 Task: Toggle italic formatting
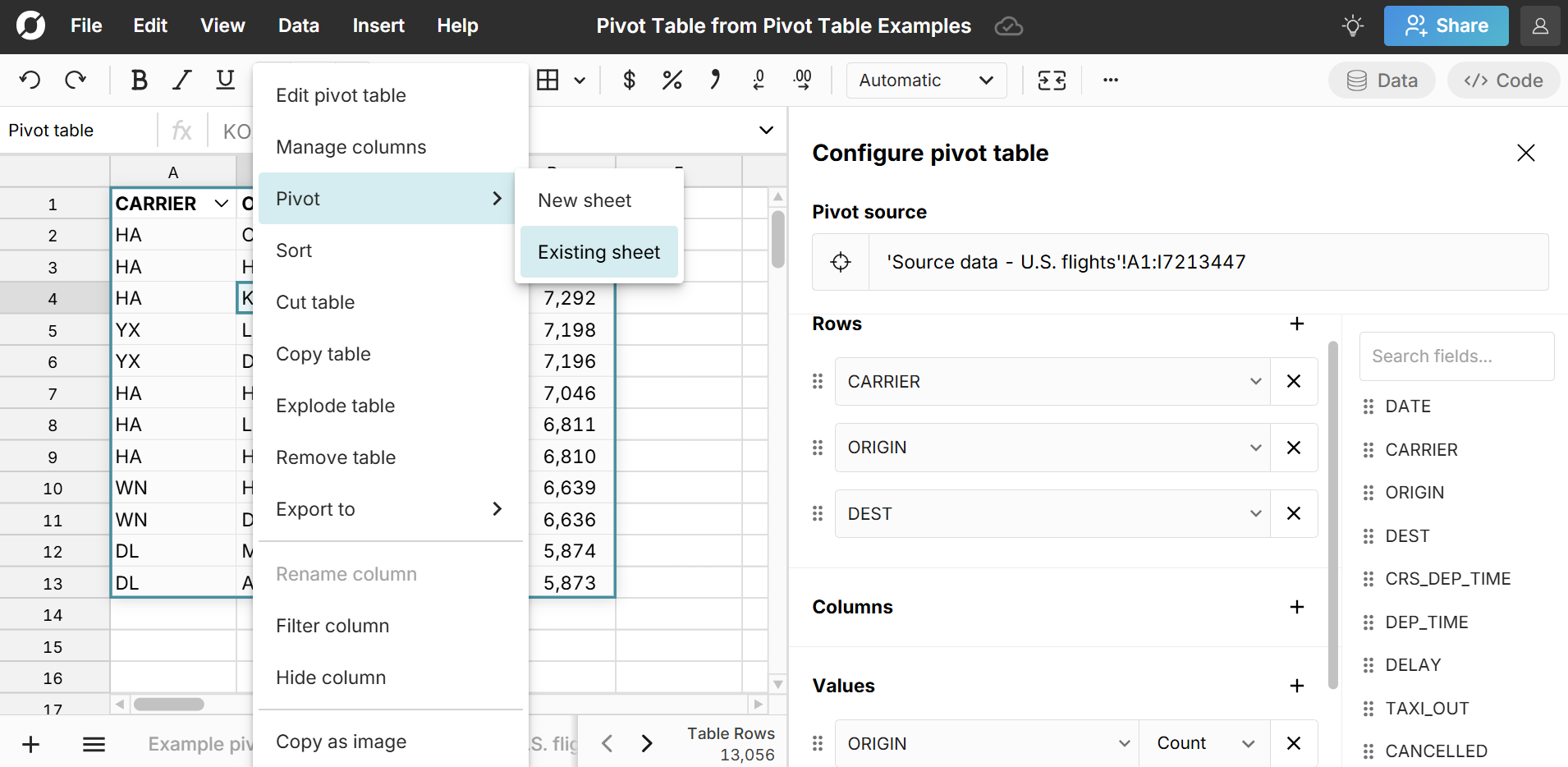coord(181,80)
